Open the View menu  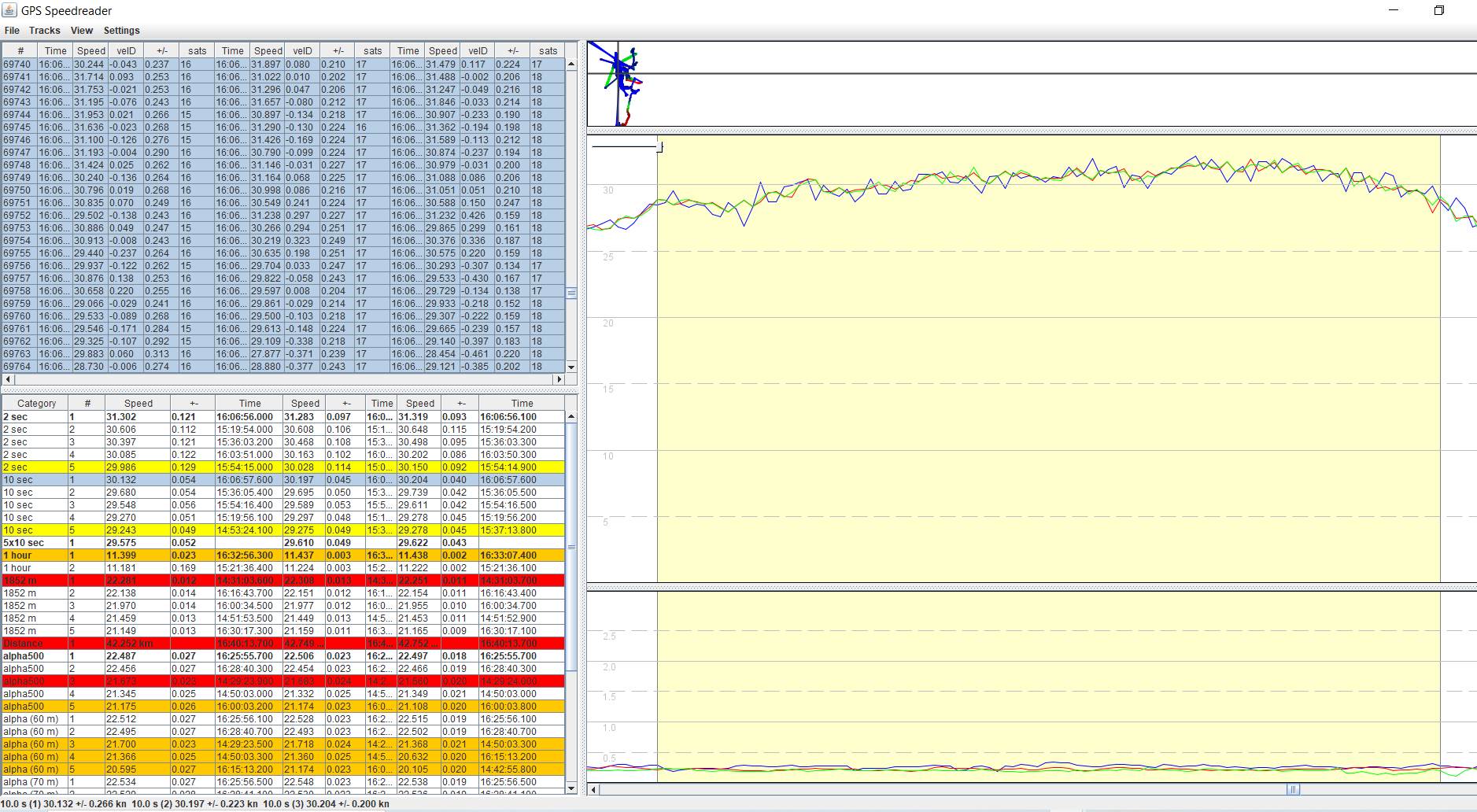(81, 31)
